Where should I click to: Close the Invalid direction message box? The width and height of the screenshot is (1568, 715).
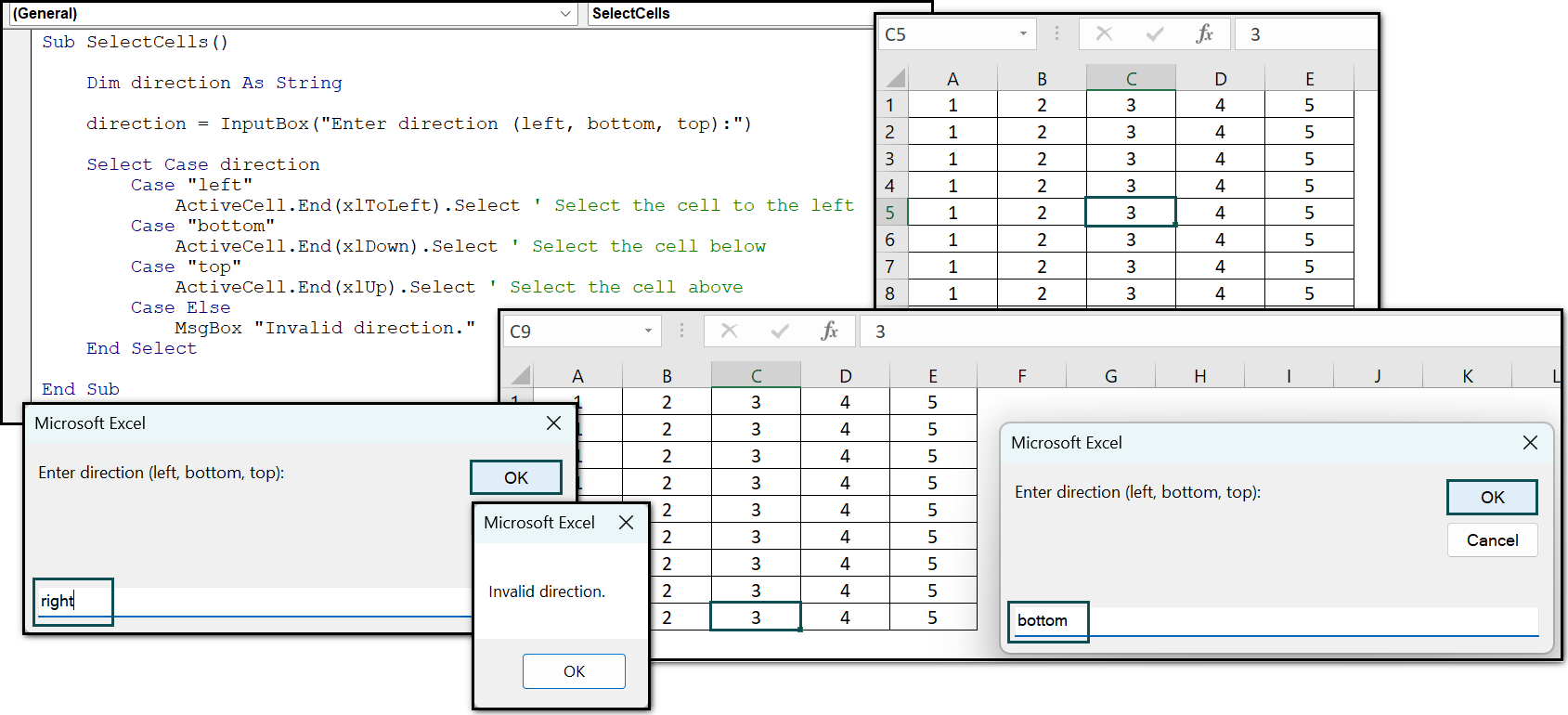point(627,523)
